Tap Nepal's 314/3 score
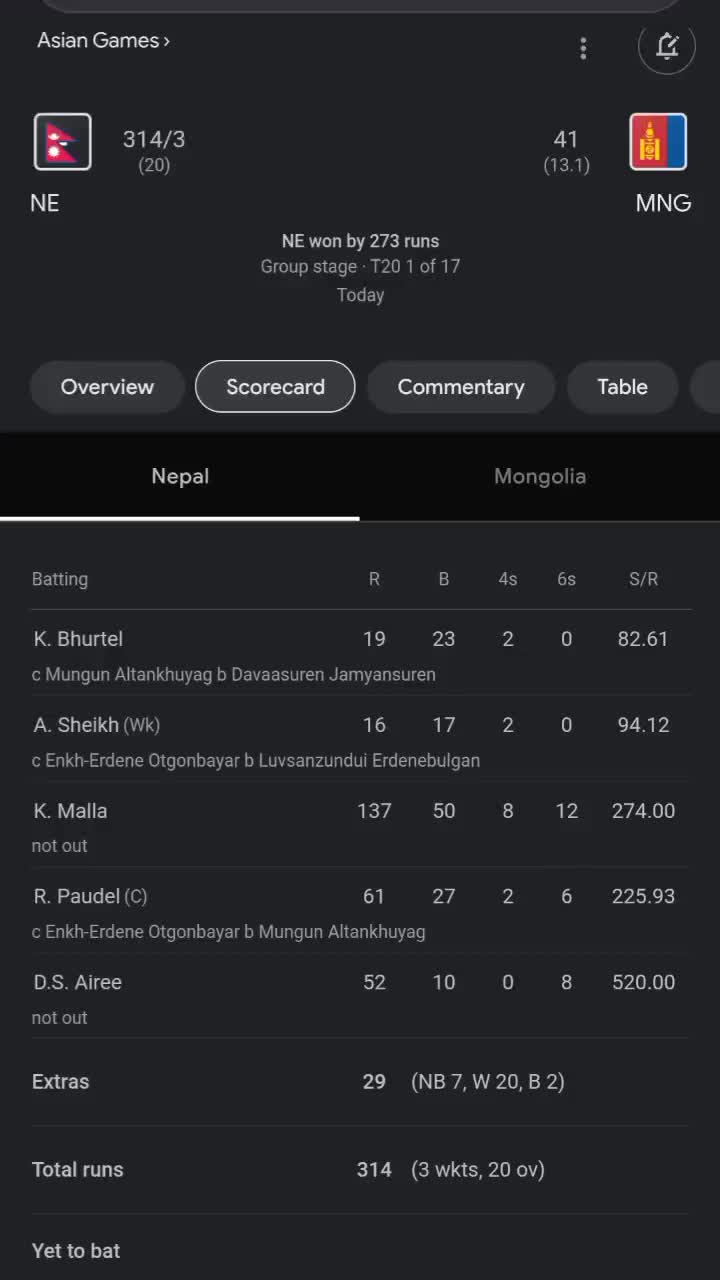 [154, 140]
